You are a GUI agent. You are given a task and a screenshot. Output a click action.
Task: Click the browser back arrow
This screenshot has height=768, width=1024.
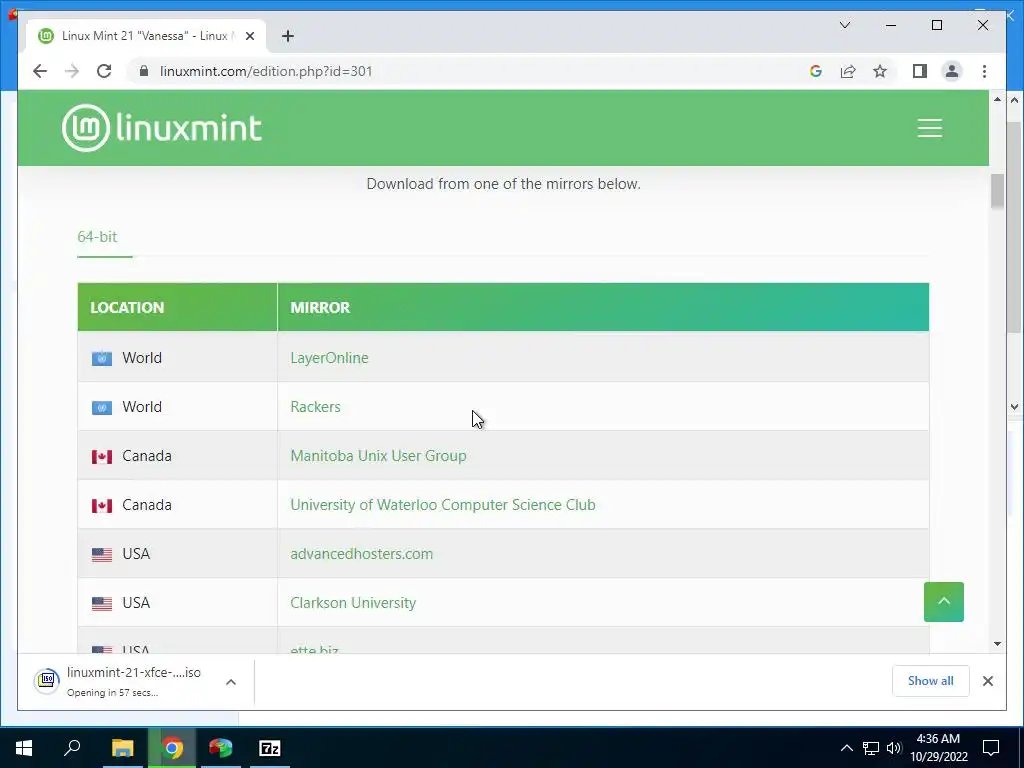click(40, 71)
